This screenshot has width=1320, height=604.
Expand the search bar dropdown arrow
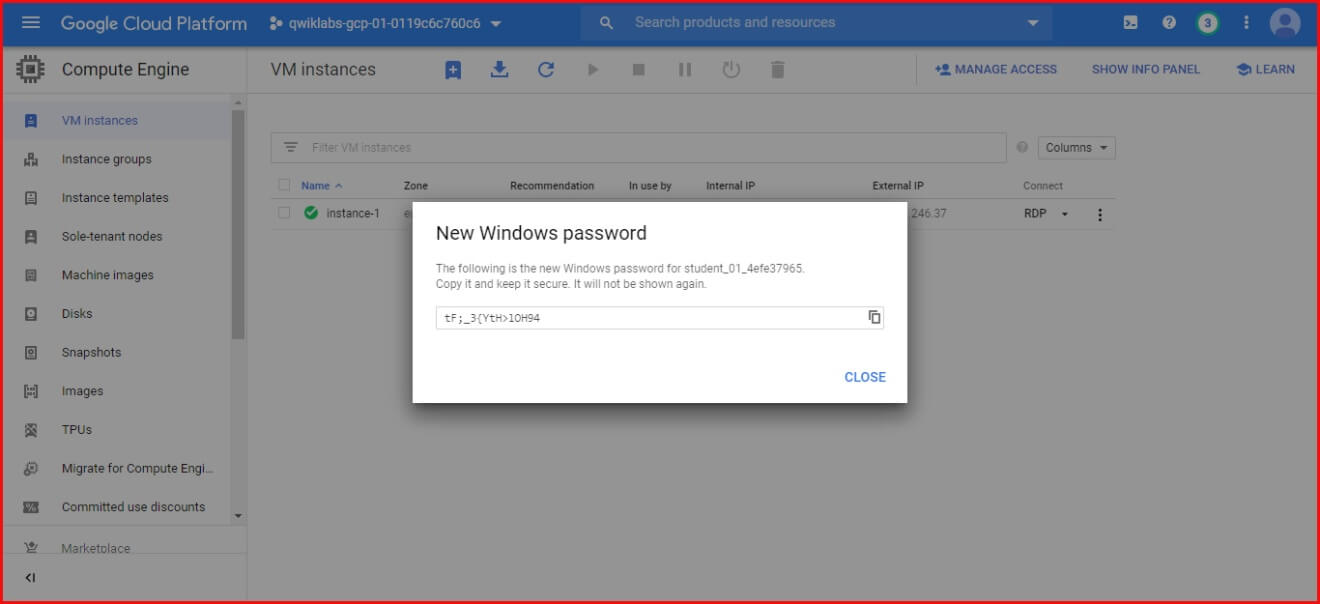[1033, 23]
